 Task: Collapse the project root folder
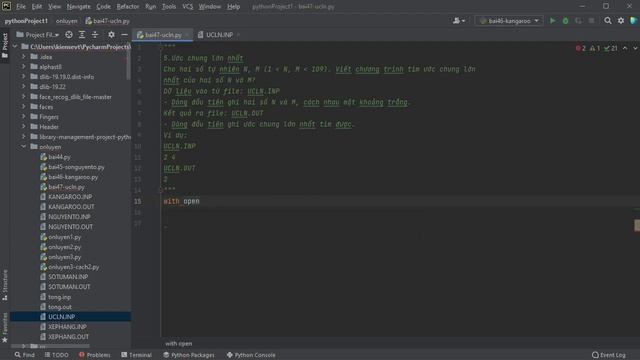(15, 47)
